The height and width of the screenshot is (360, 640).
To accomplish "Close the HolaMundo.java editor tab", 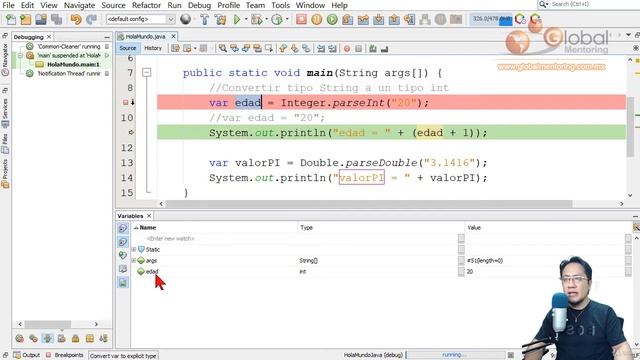I will coord(173,36).
